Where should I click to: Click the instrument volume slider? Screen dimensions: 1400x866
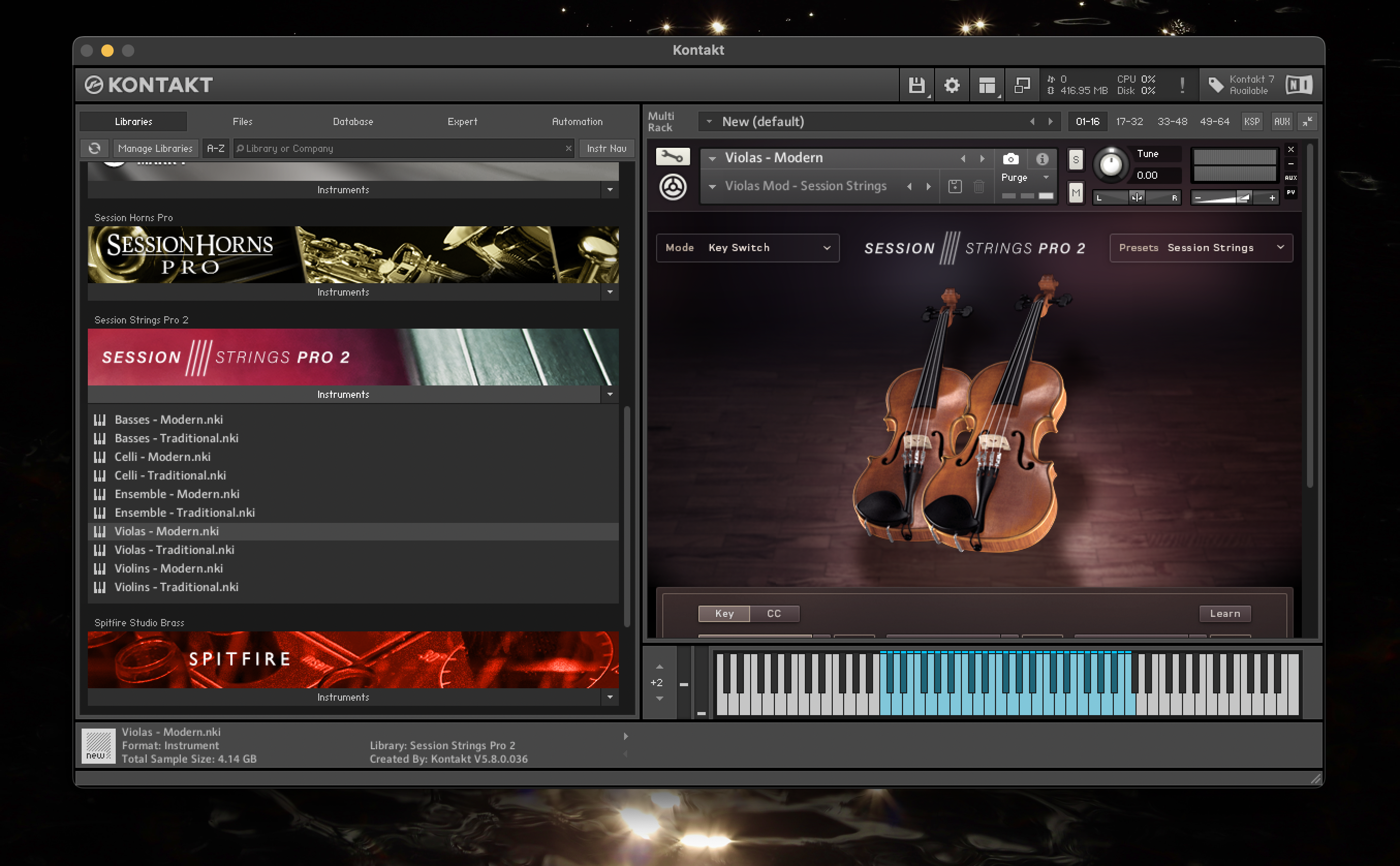pyautogui.click(x=1234, y=197)
